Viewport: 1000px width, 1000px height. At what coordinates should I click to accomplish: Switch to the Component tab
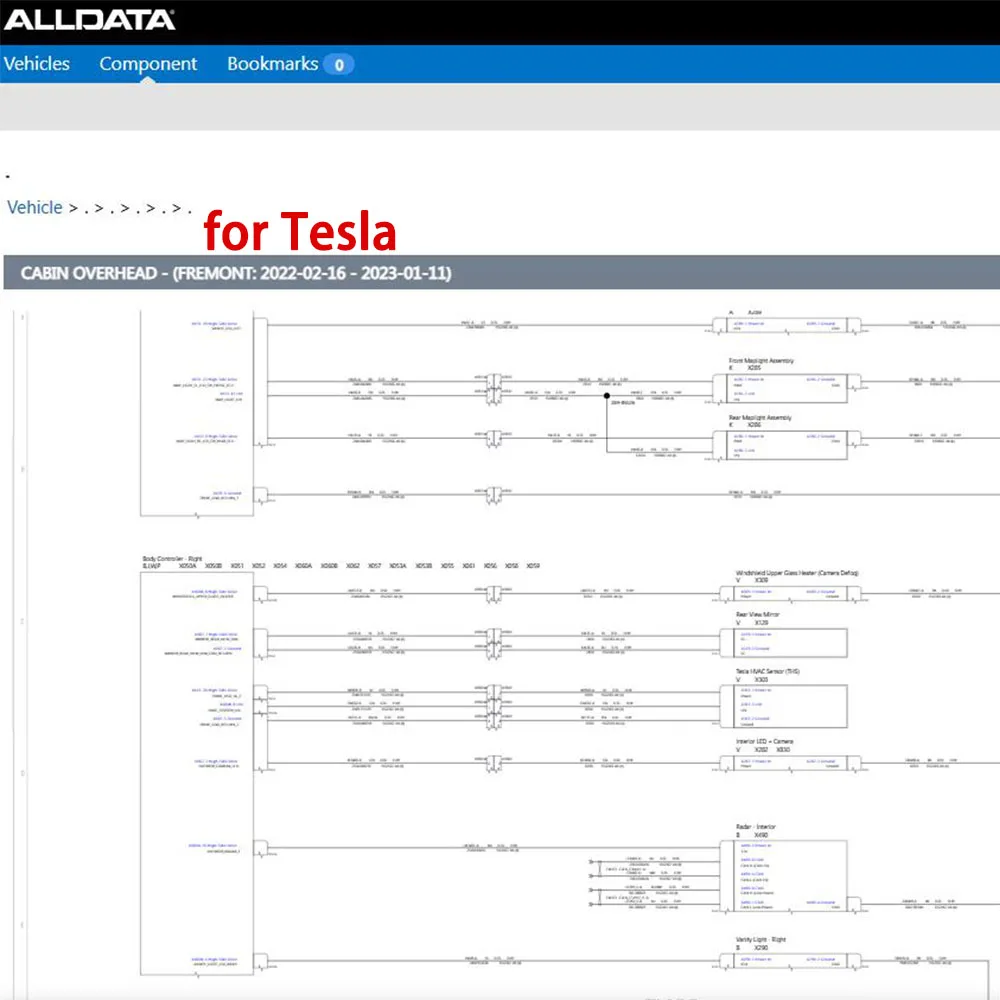click(x=148, y=64)
